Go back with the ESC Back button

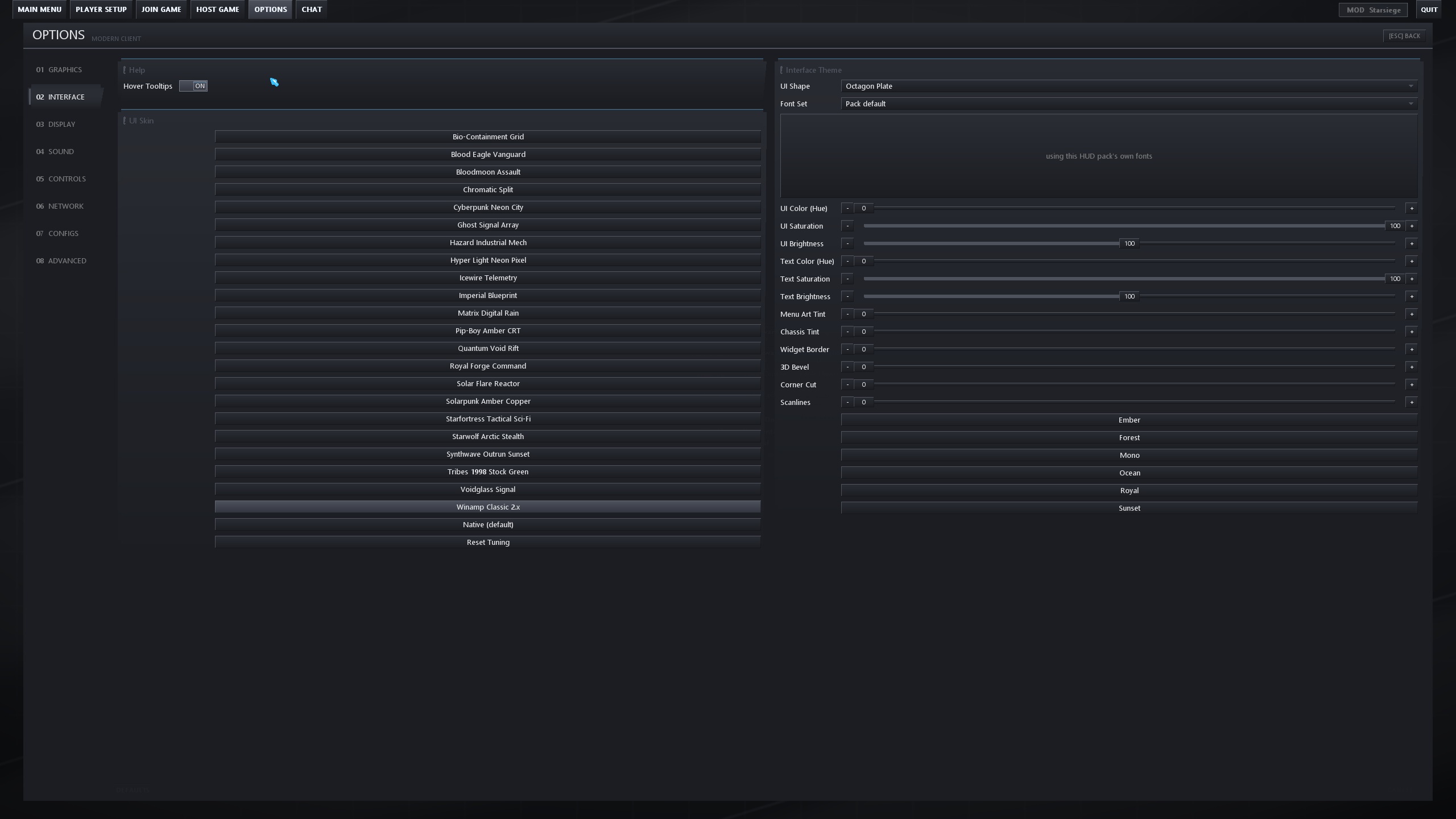coord(1404,36)
